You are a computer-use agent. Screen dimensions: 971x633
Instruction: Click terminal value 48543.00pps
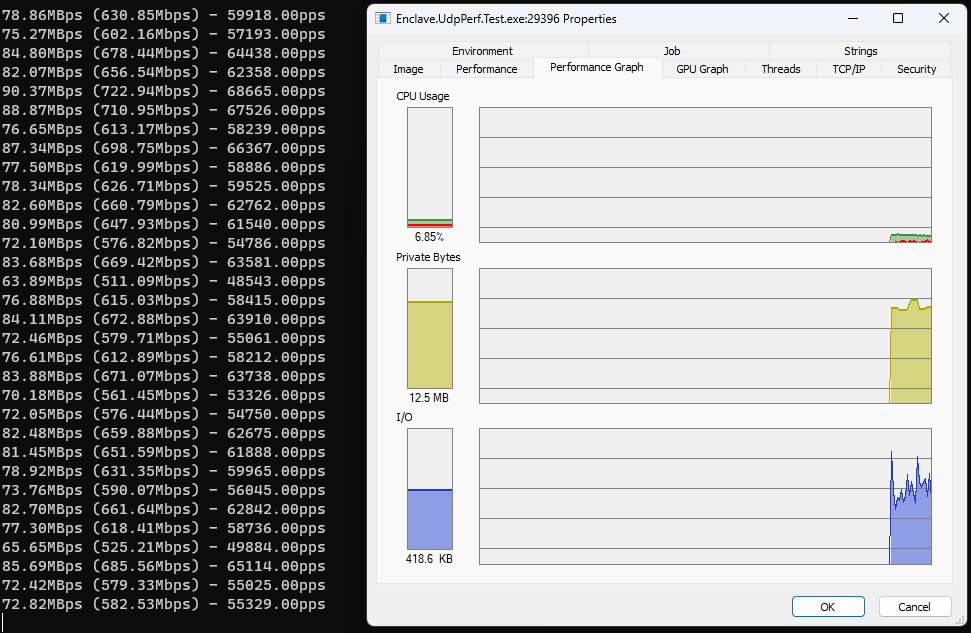[x=276, y=281]
